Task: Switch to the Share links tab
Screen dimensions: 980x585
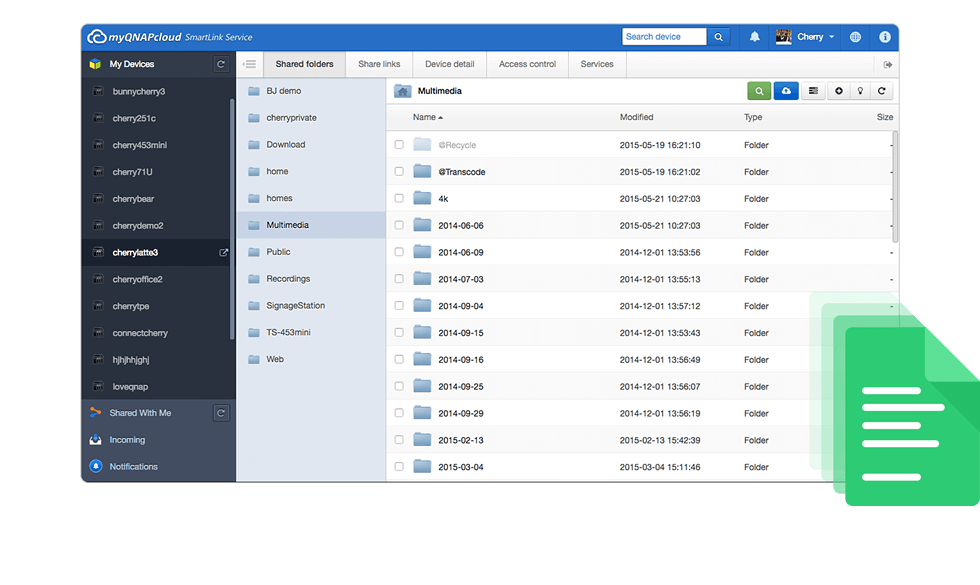Action: point(378,63)
